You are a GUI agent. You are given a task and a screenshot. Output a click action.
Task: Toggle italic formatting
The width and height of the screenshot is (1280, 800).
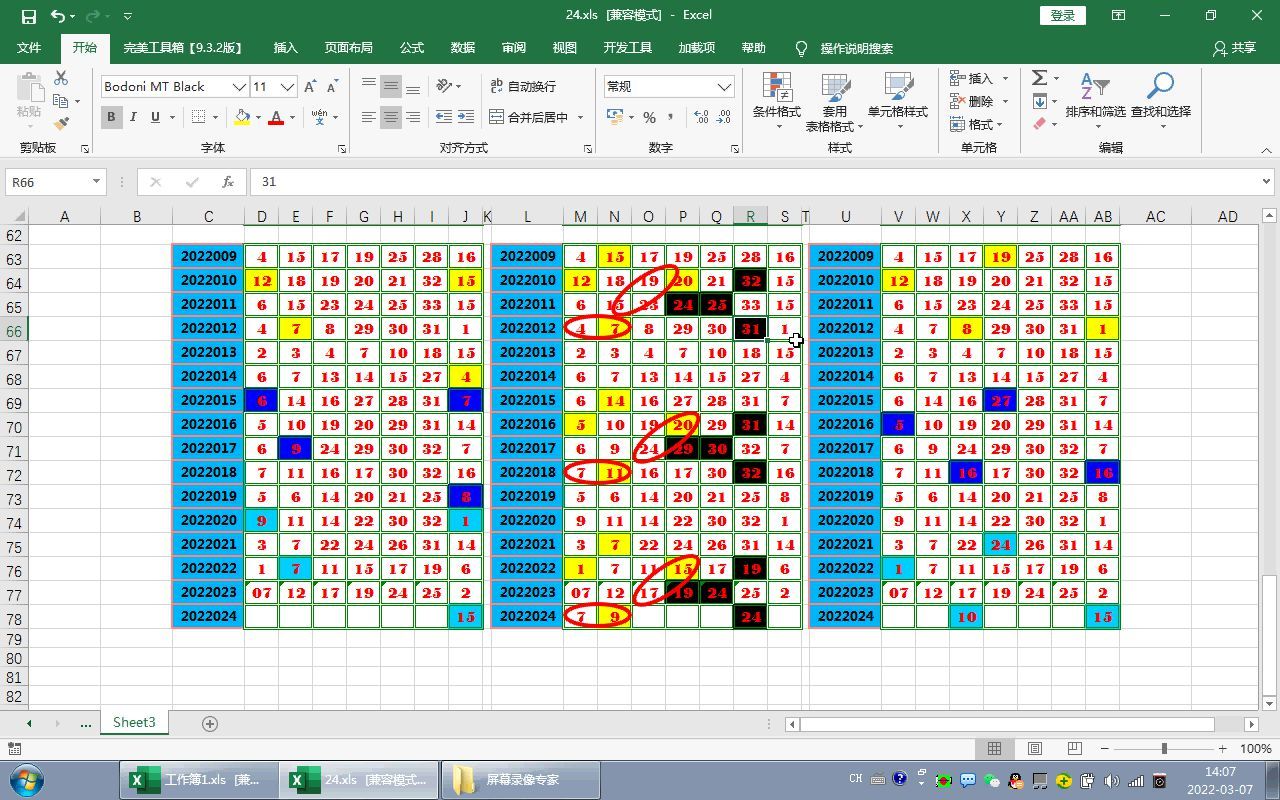click(x=134, y=117)
